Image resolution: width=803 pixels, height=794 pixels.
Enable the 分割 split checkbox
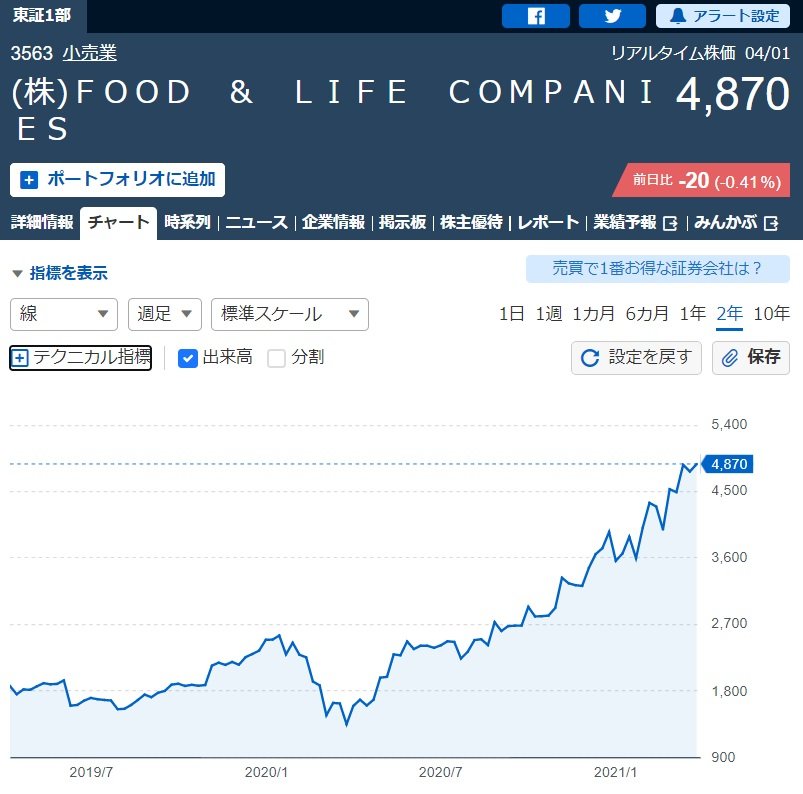coord(277,358)
